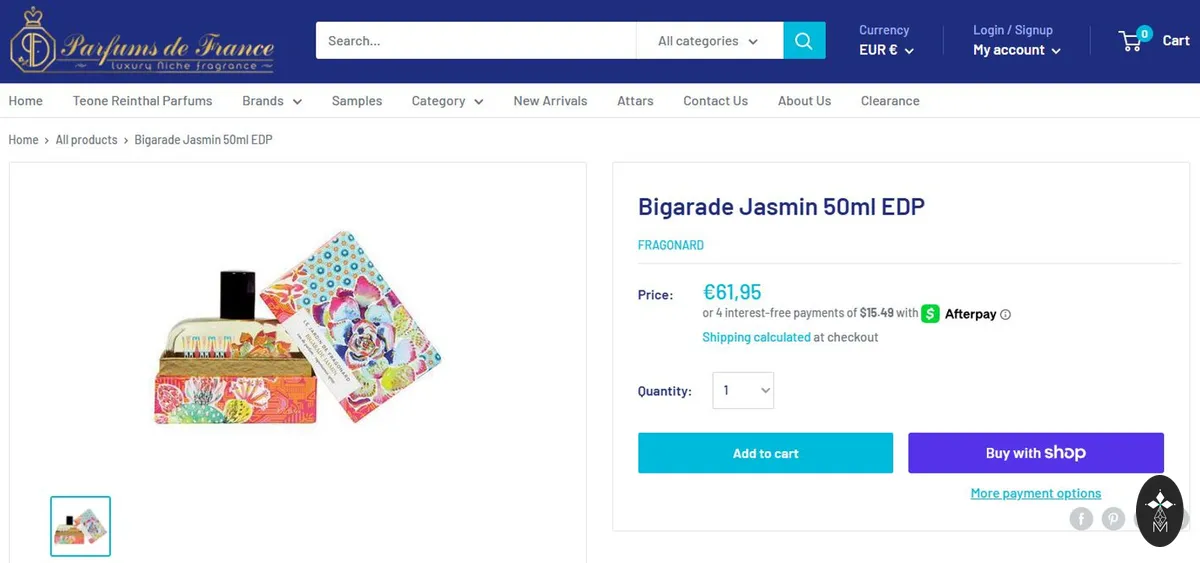1200x563 pixels.
Task: Expand the All categories dropdown
Action: tap(709, 41)
